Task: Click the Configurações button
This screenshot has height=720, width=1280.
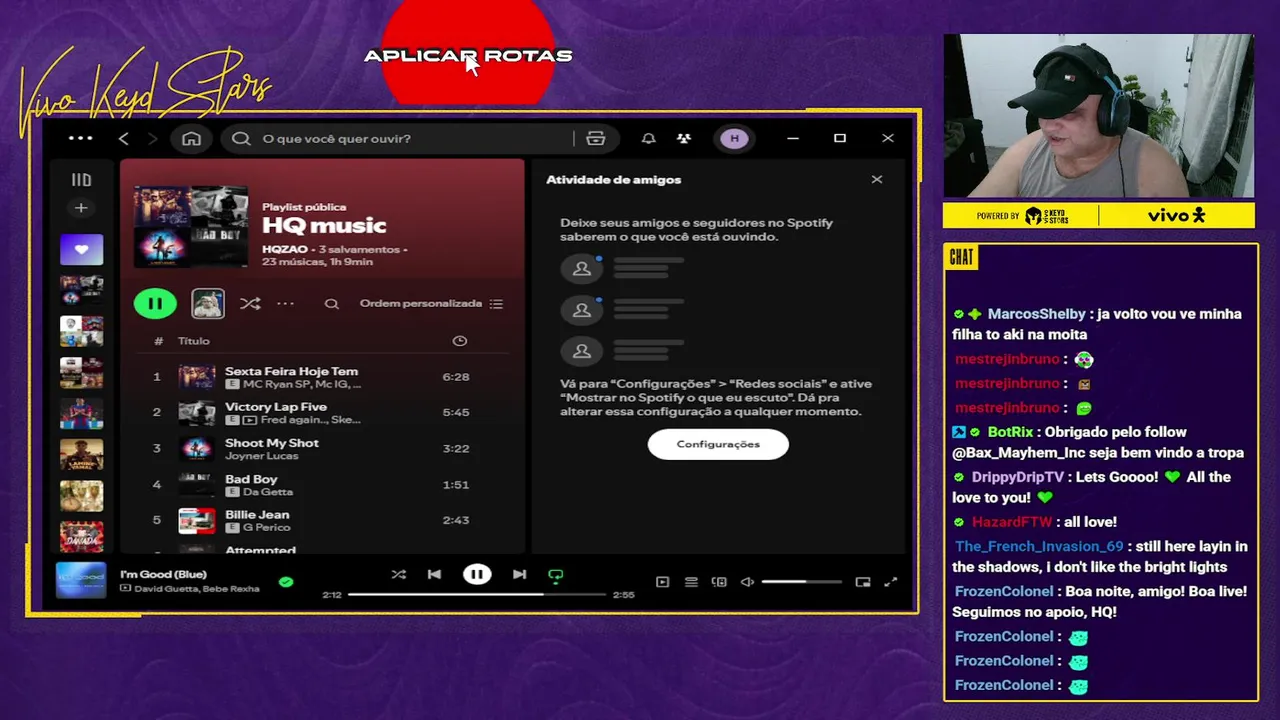Action: click(718, 444)
